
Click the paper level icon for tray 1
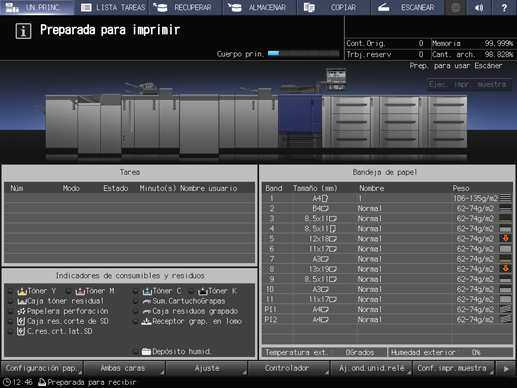click(506, 198)
